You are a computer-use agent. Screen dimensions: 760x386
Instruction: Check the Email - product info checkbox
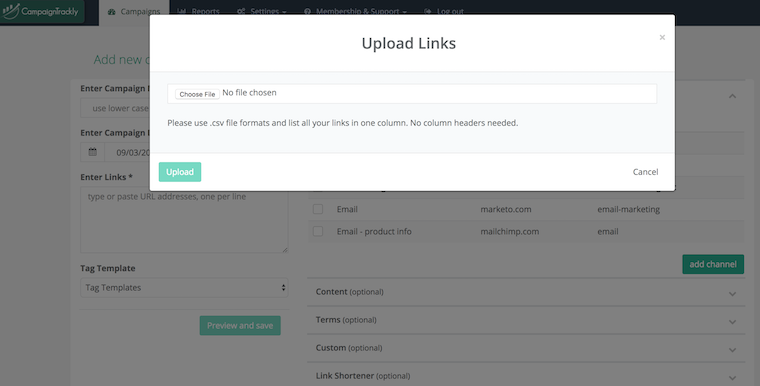(x=318, y=231)
